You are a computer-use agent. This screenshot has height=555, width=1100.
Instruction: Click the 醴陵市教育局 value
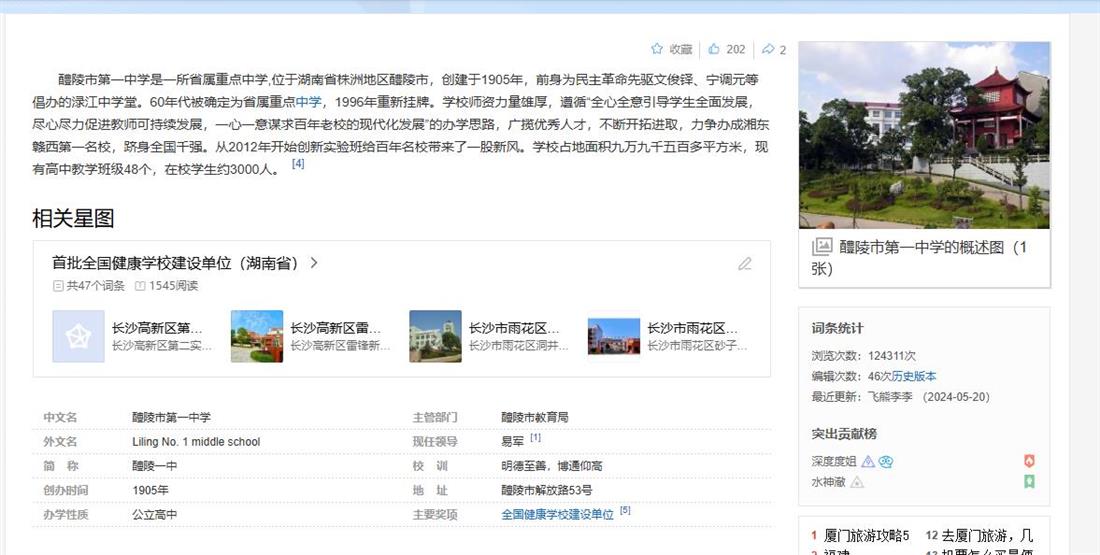pyautogui.click(x=535, y=417)
